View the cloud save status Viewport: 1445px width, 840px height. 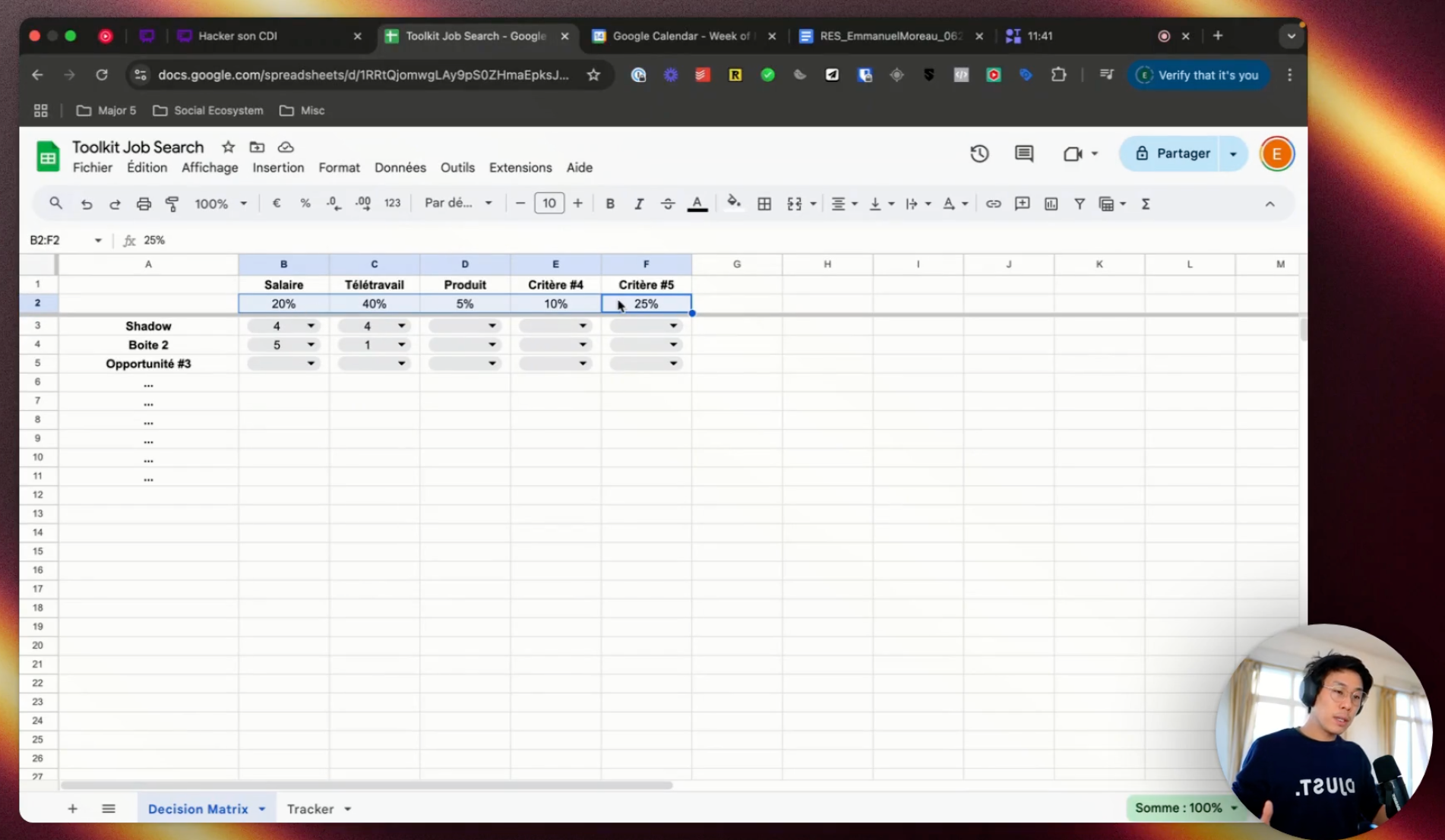tap(286, 147)
